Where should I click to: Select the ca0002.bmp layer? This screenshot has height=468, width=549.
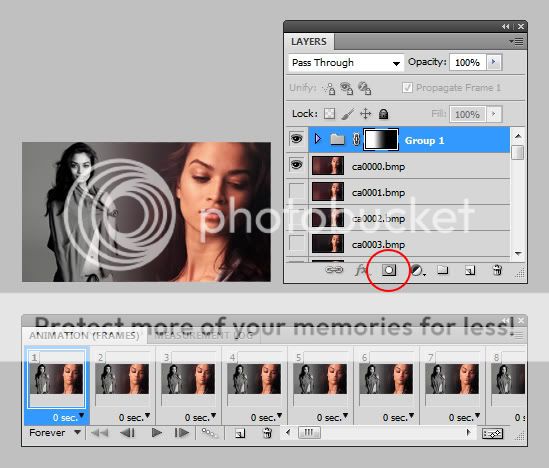pos(409,218)
